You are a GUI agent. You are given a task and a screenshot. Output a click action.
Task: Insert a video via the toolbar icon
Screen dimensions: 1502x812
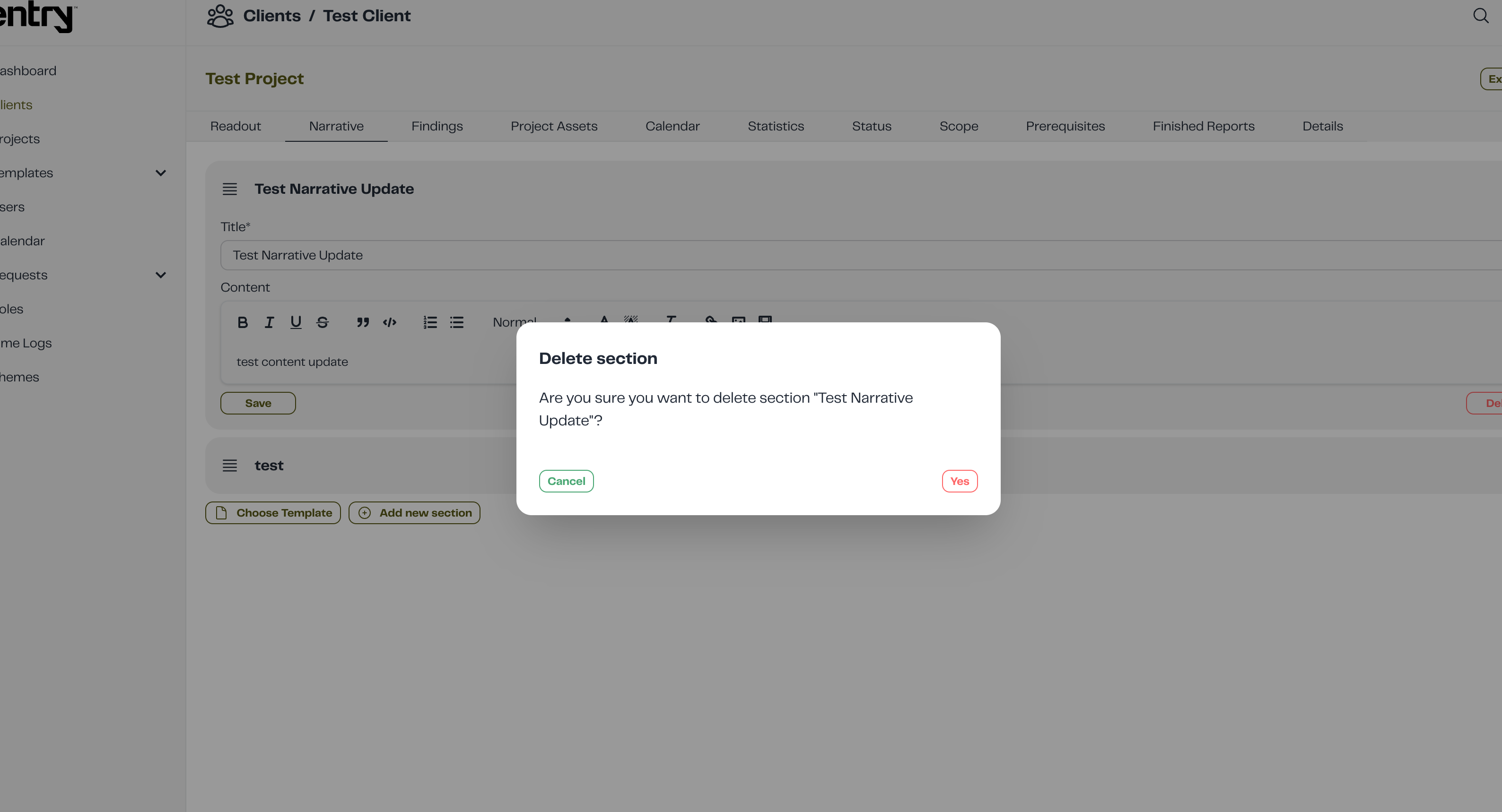(x=765, y=320)
